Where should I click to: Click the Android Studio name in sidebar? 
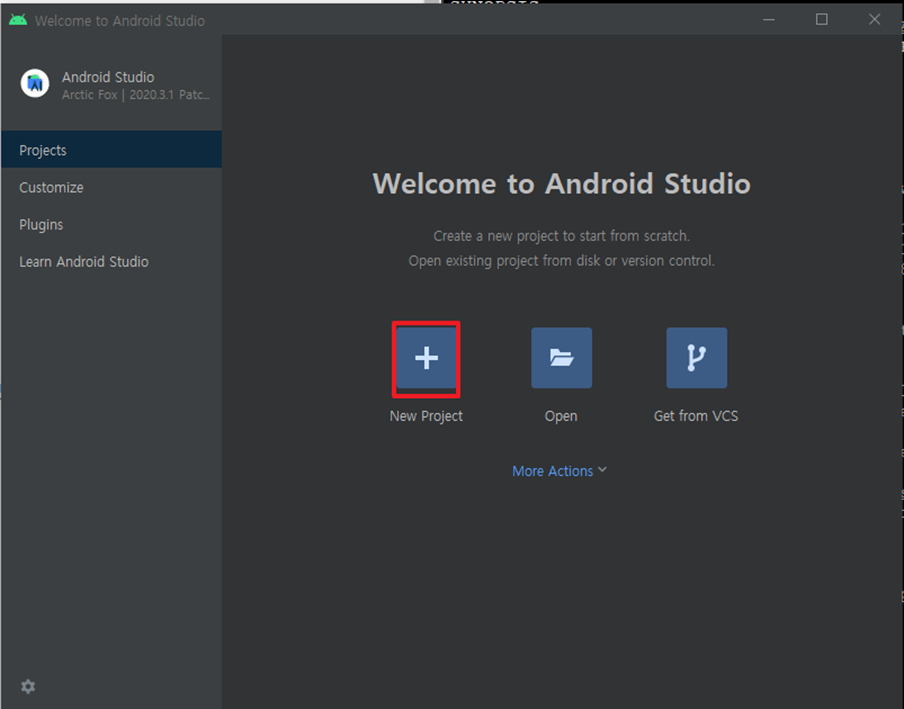tap(108, 77)
